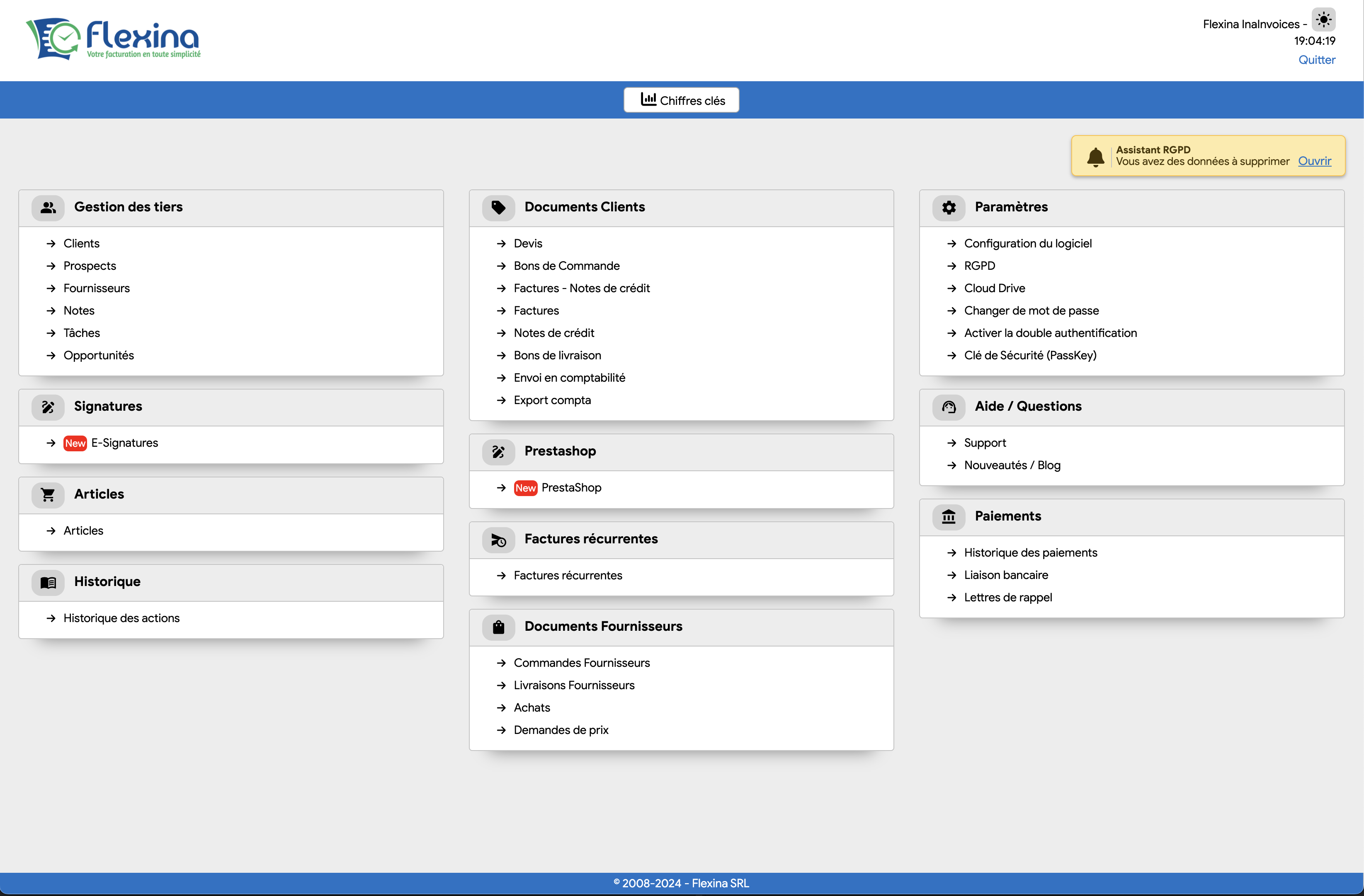Open Commandes Fournisseurs
Image resolution: width=1364 pixels, height=896 pixels.
tap(582, 663)
